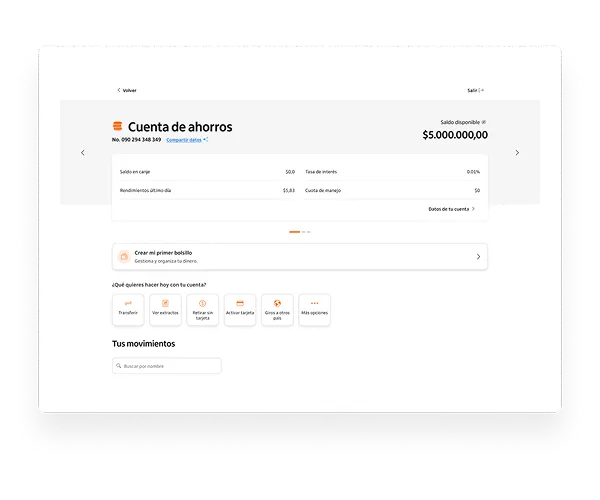The height and width of the screenshot is (500, 600).
Task: Click the orange savings account stack icon
Action: tap(117, 126)
